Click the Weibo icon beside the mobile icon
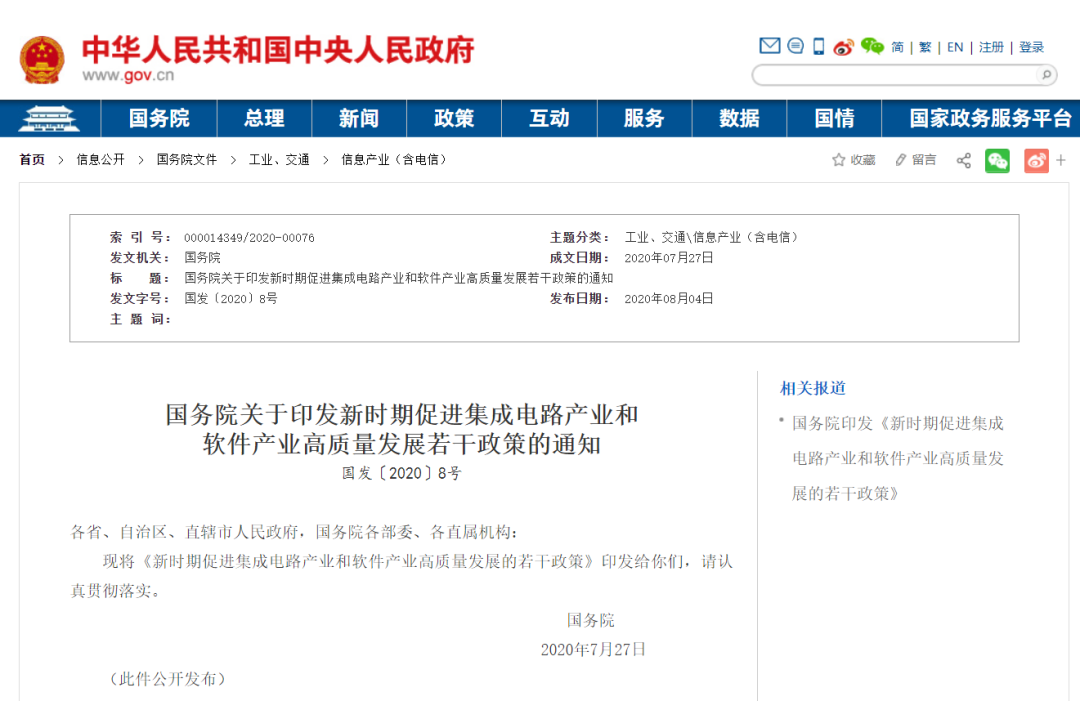This screenshot has height=701, width=1080. (843, 47)
